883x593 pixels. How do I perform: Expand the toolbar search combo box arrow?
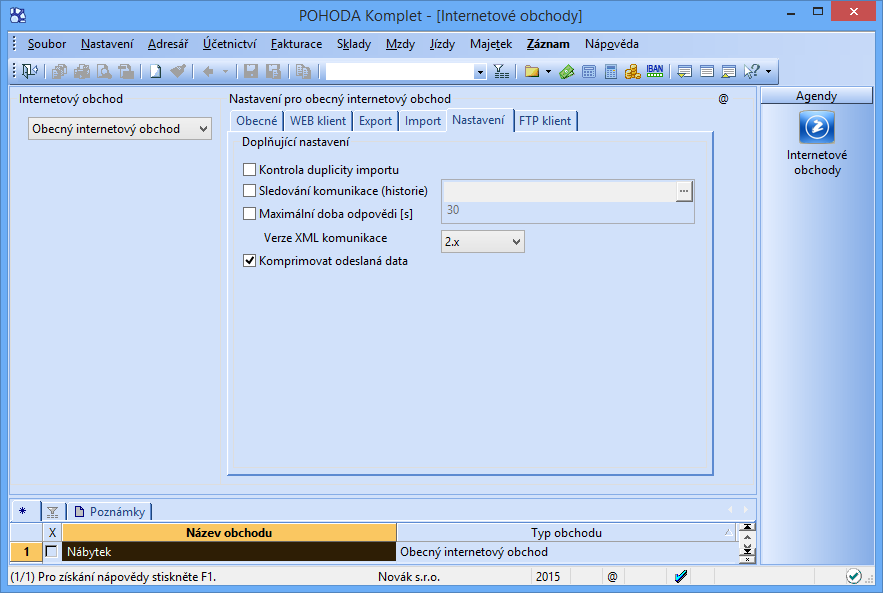tap(480, 72)
